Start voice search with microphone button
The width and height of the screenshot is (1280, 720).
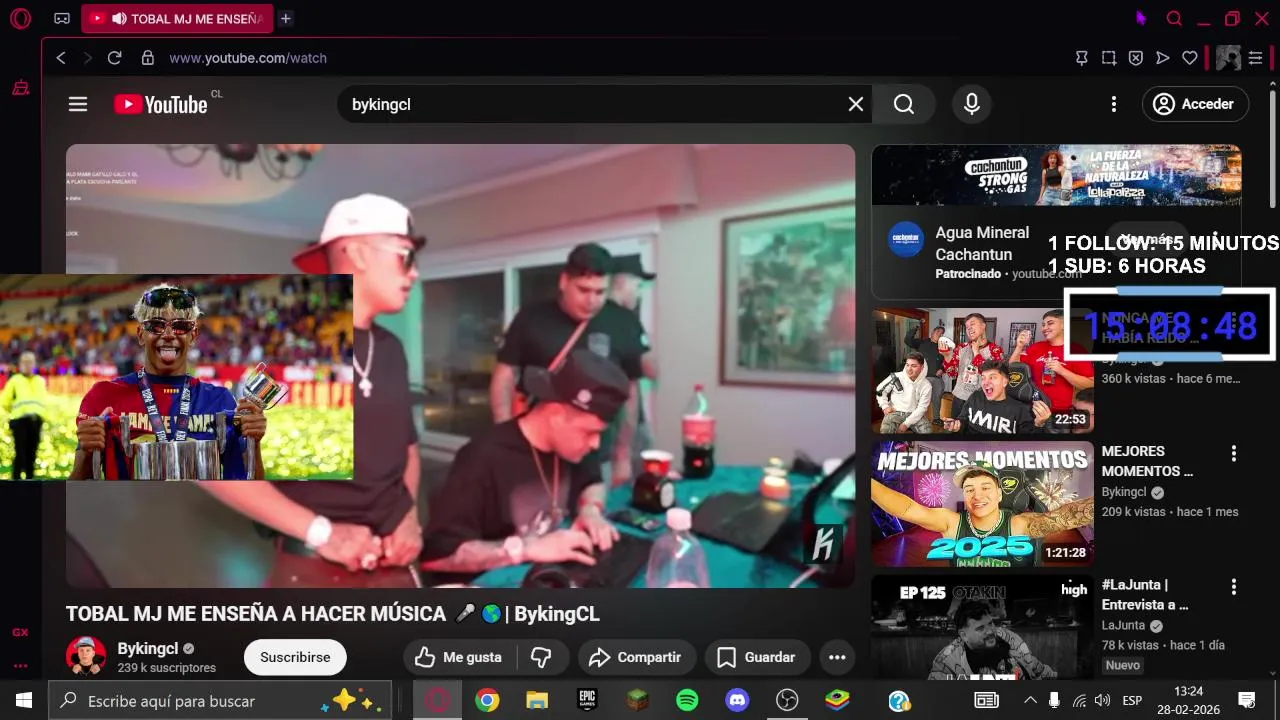[972, 104]
